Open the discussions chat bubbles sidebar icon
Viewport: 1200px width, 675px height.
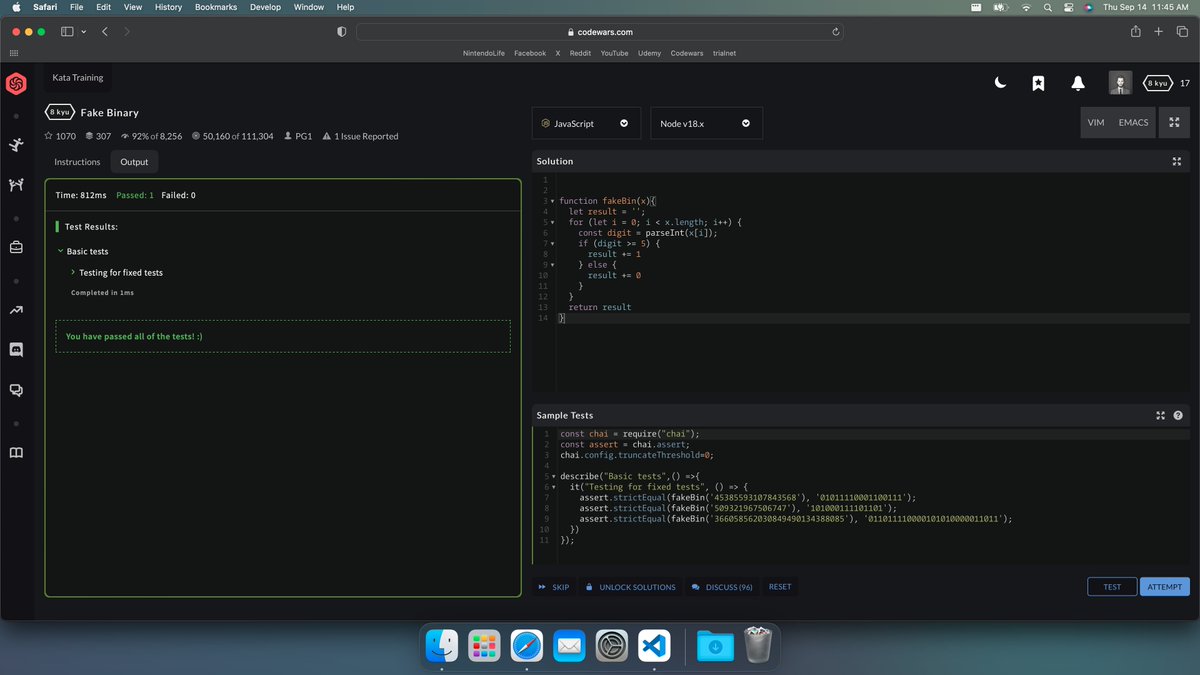click(x=15, y=390)
